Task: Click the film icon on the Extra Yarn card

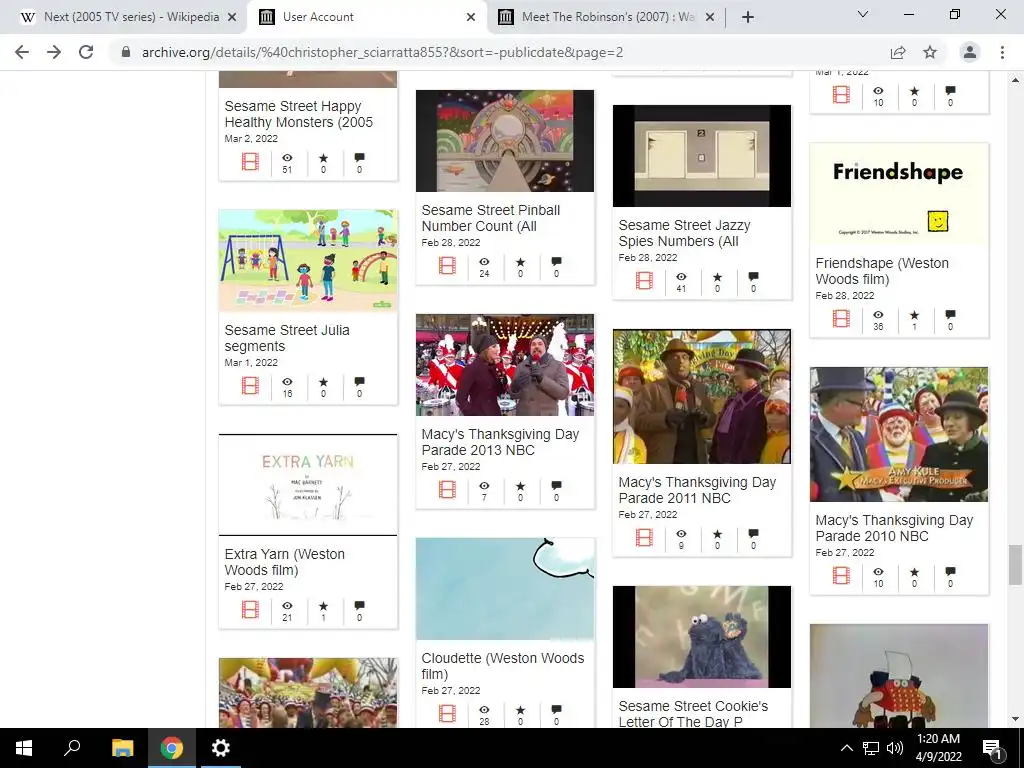Action: (250, 609)
